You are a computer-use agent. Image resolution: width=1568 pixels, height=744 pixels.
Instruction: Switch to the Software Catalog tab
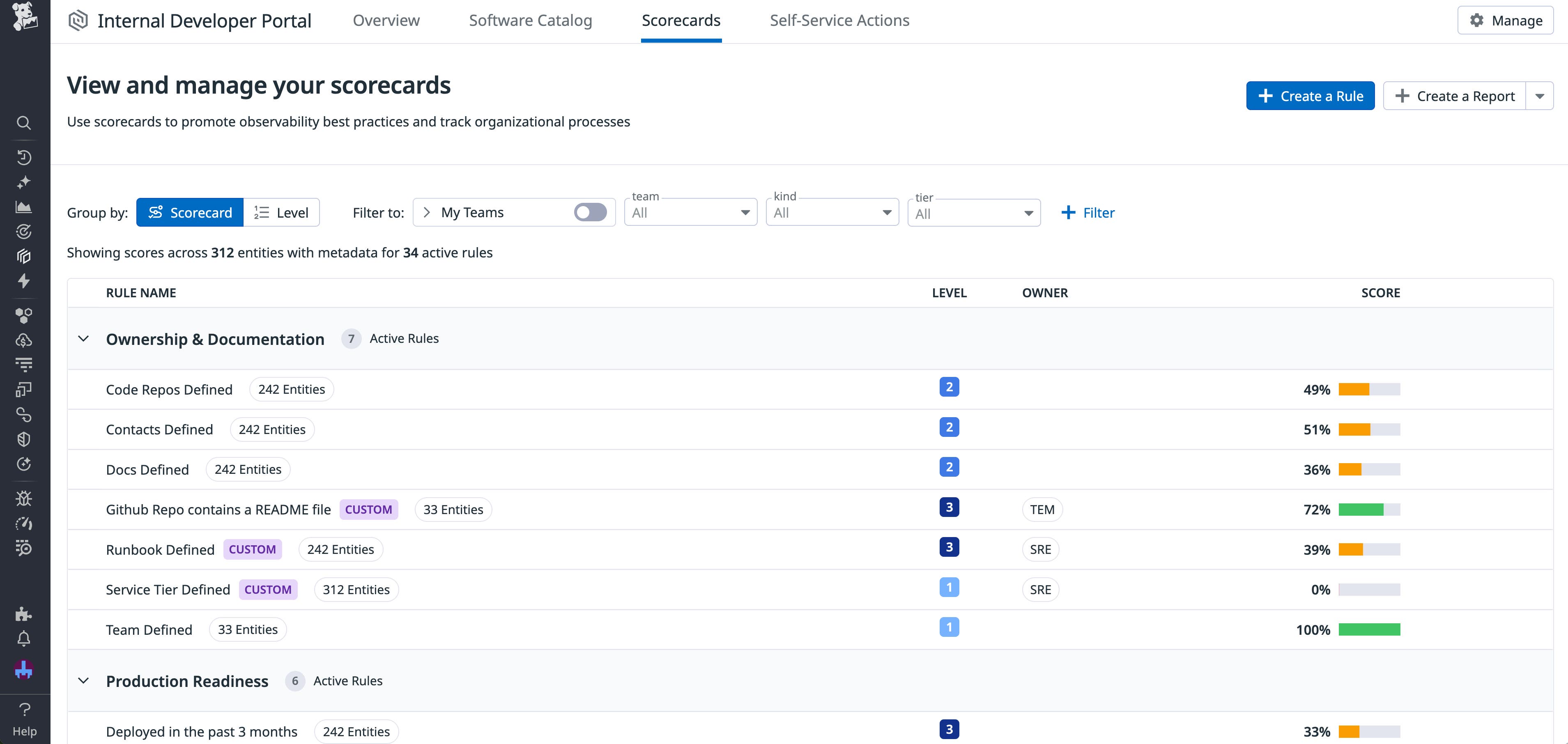point(530,20)
